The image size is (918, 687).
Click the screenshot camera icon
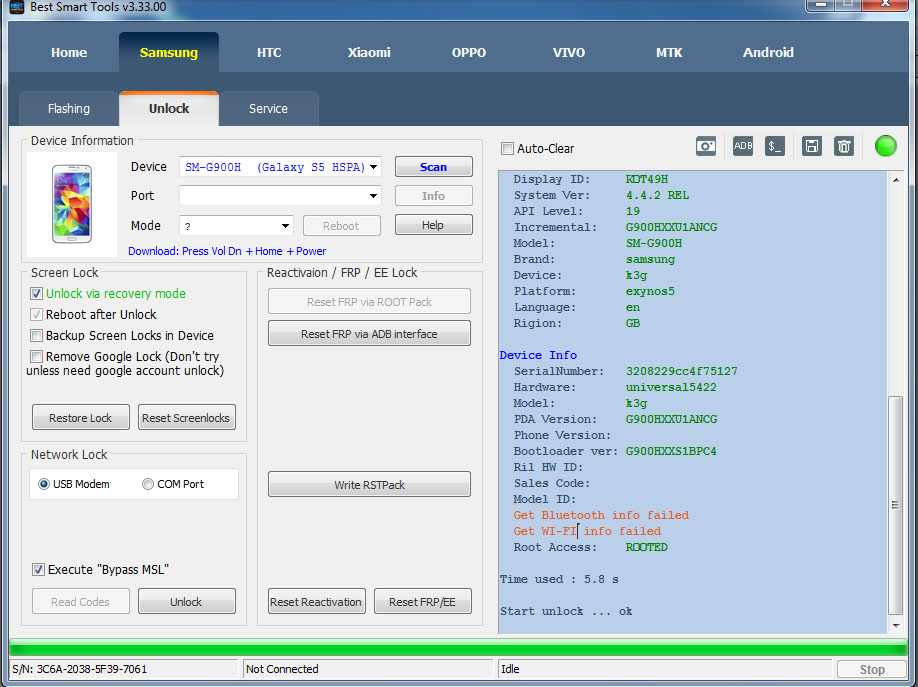(705, 146)
